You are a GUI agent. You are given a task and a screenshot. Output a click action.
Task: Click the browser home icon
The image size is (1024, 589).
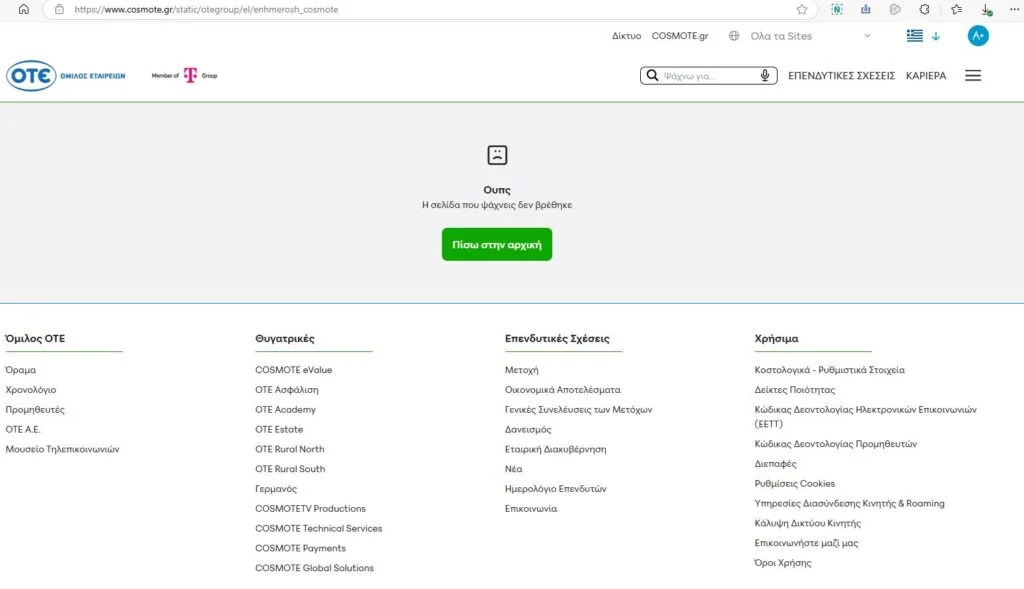point(24,9)
